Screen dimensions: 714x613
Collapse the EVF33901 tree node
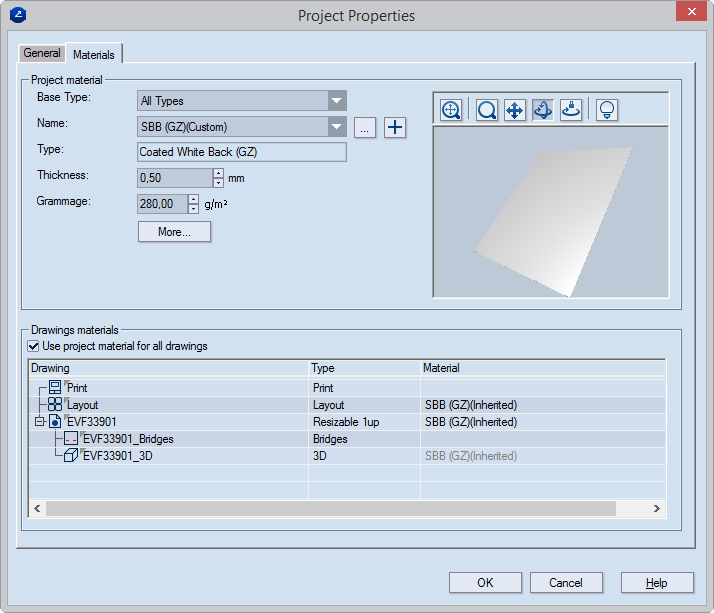(x=40, y=422)
